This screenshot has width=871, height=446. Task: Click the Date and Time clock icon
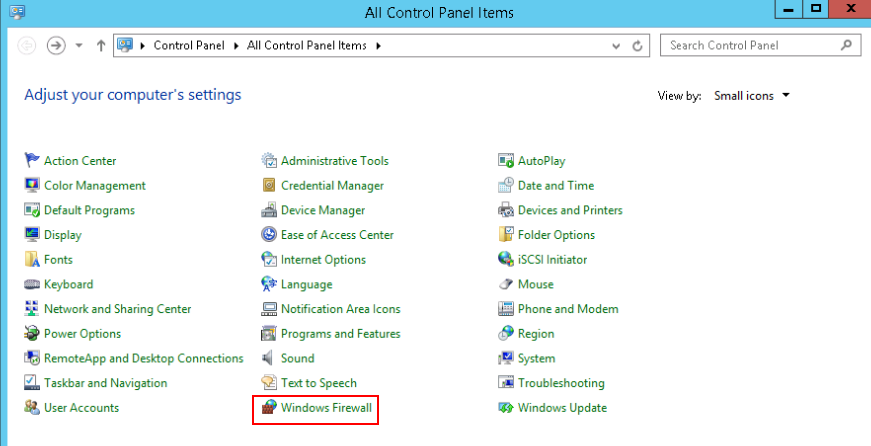[x=506, y=185]
